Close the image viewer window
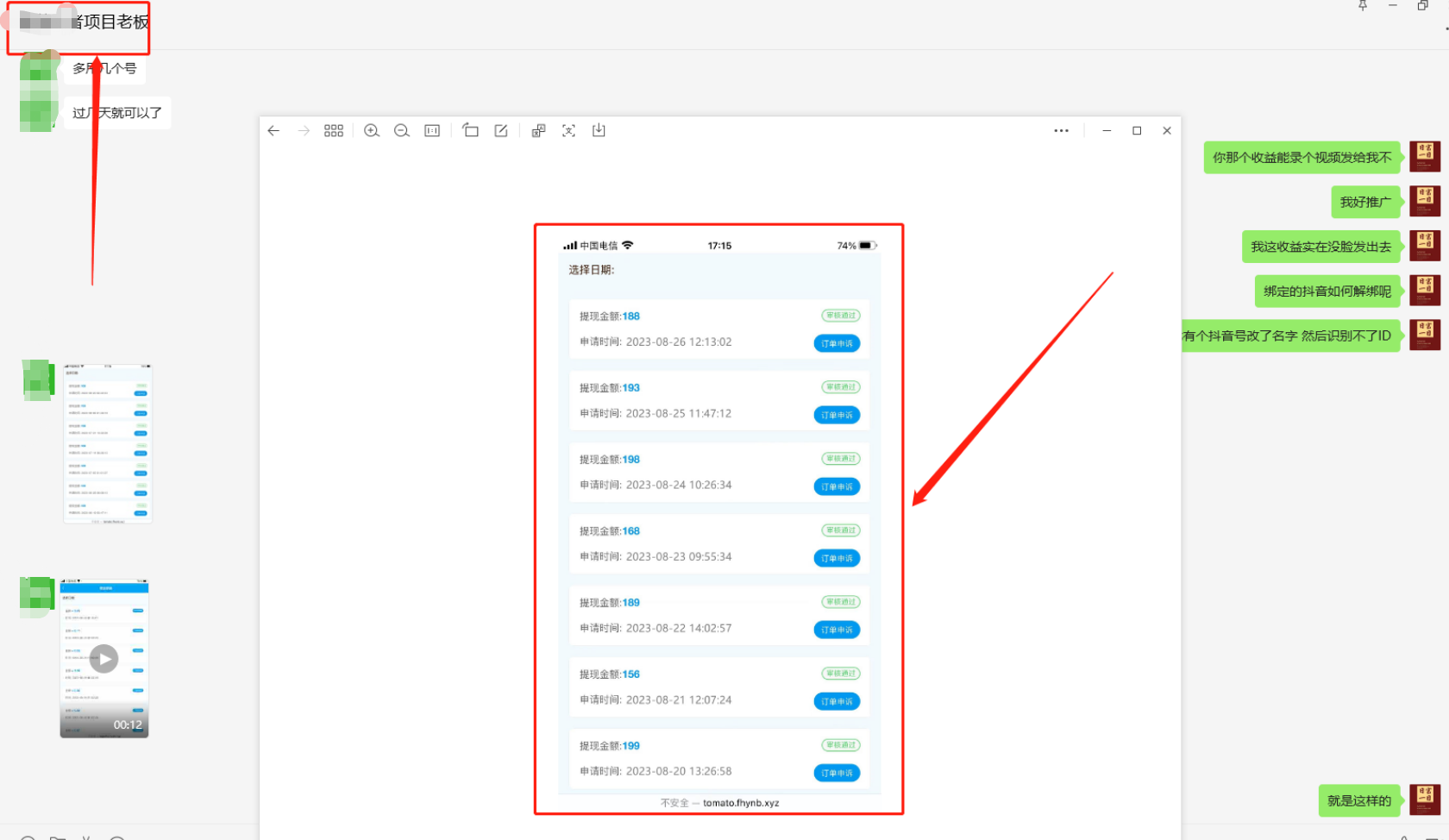The height and width of the screenshot is (840, 1449). [x=1167, y=131]
